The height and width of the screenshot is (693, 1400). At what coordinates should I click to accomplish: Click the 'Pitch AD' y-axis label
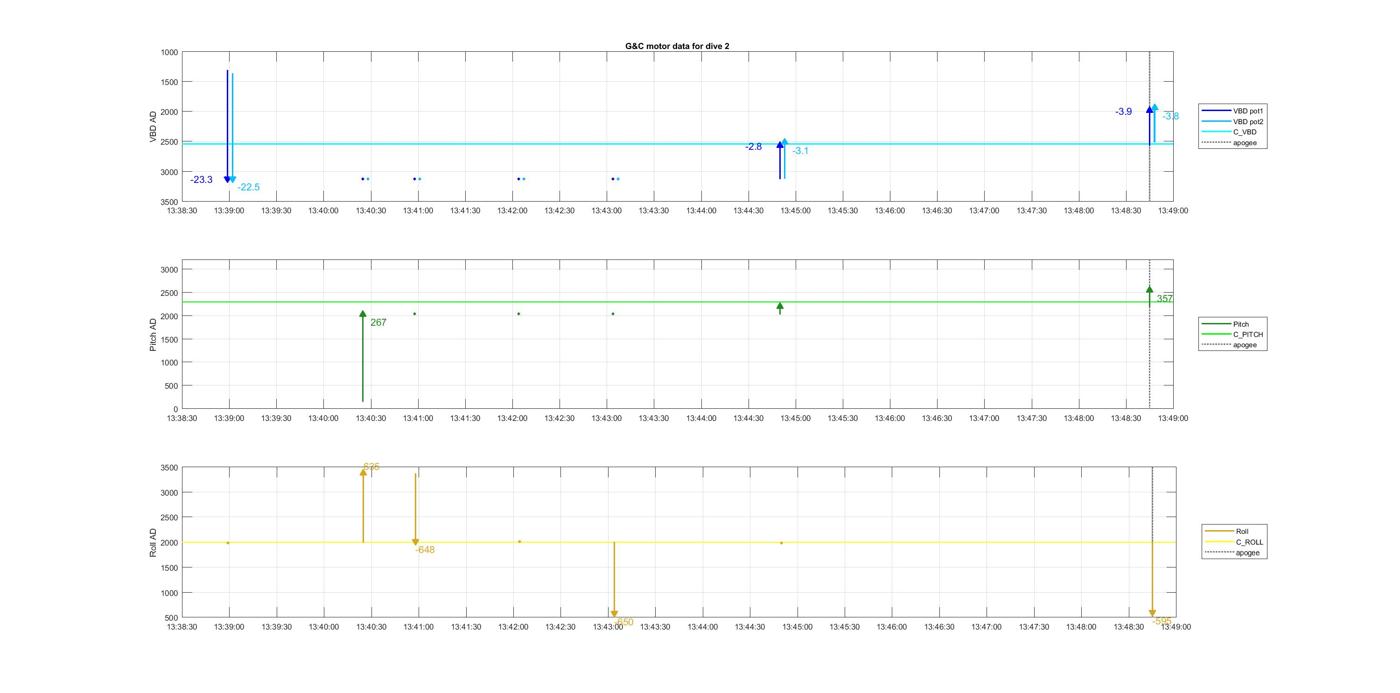point(153,335)
